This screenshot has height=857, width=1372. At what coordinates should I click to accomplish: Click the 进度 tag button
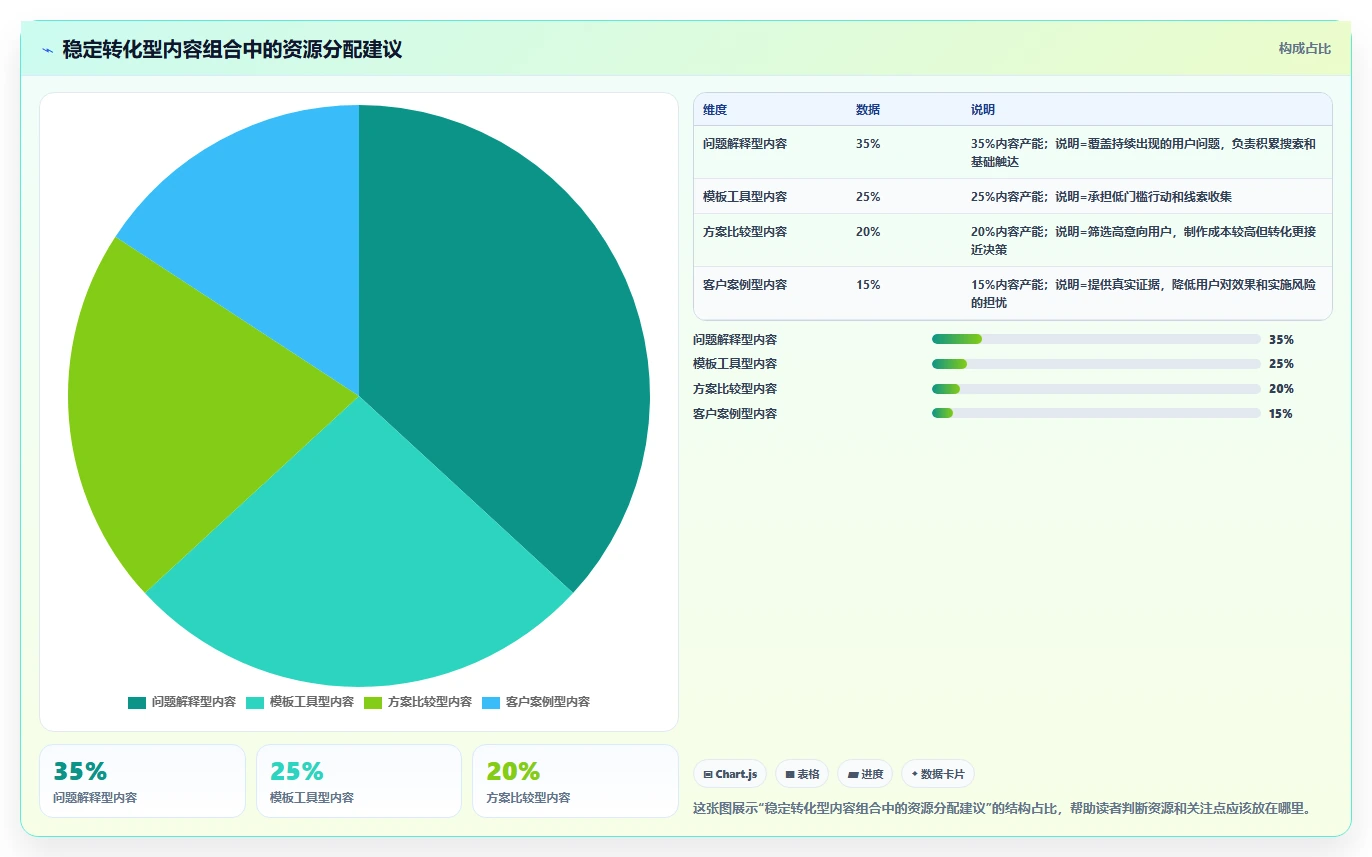[x=865, y=774]
